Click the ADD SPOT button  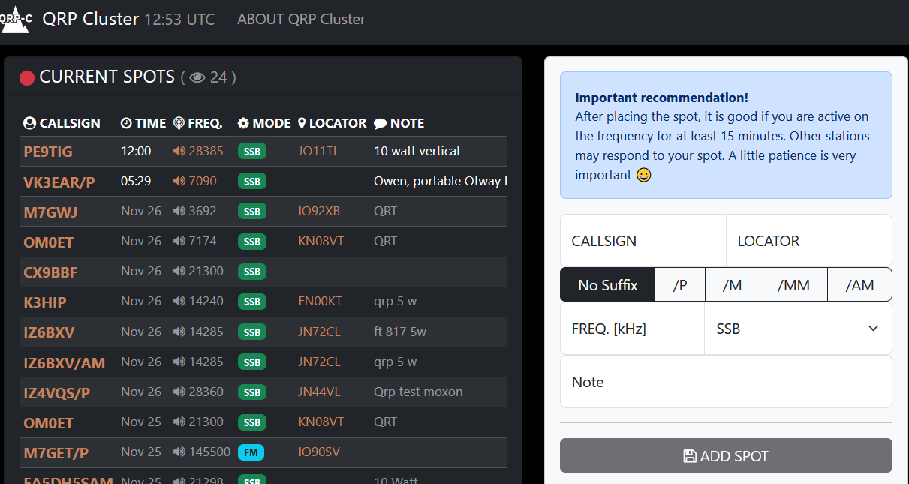[x=726, y=456]
